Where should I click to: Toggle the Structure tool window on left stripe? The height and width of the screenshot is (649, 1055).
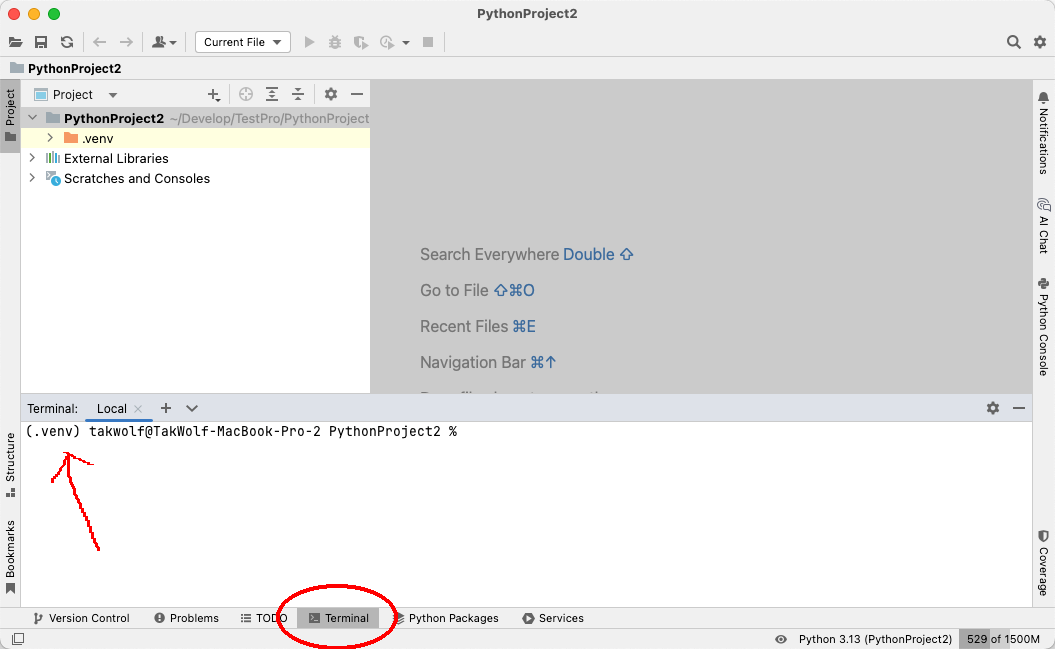(10, 465)
